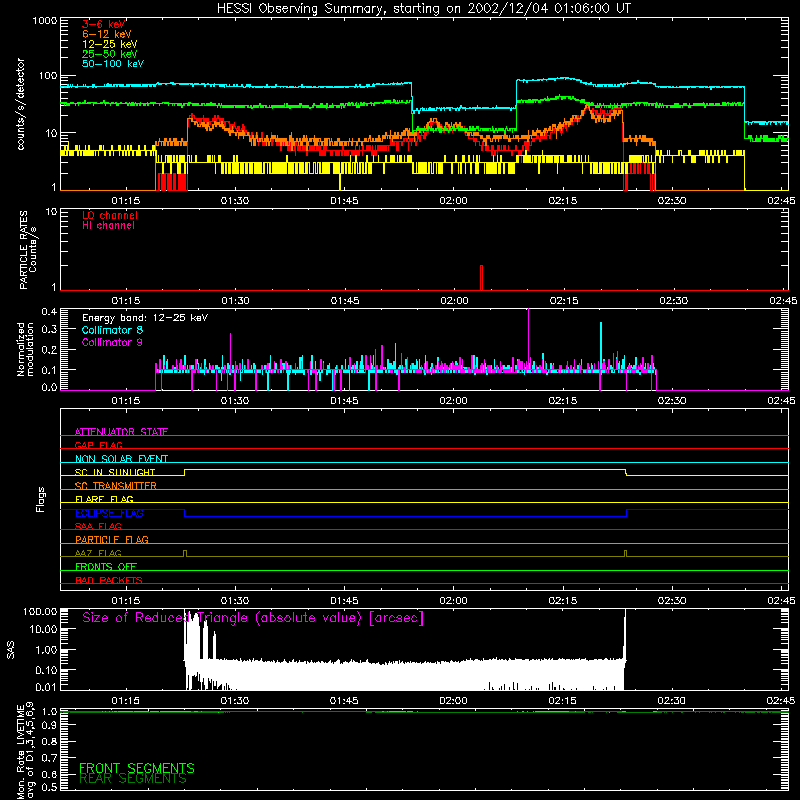This screenshot has width=800, height=800.
Task: Click the '0.10' tick on SAS axis
Action: pos(46,670)
